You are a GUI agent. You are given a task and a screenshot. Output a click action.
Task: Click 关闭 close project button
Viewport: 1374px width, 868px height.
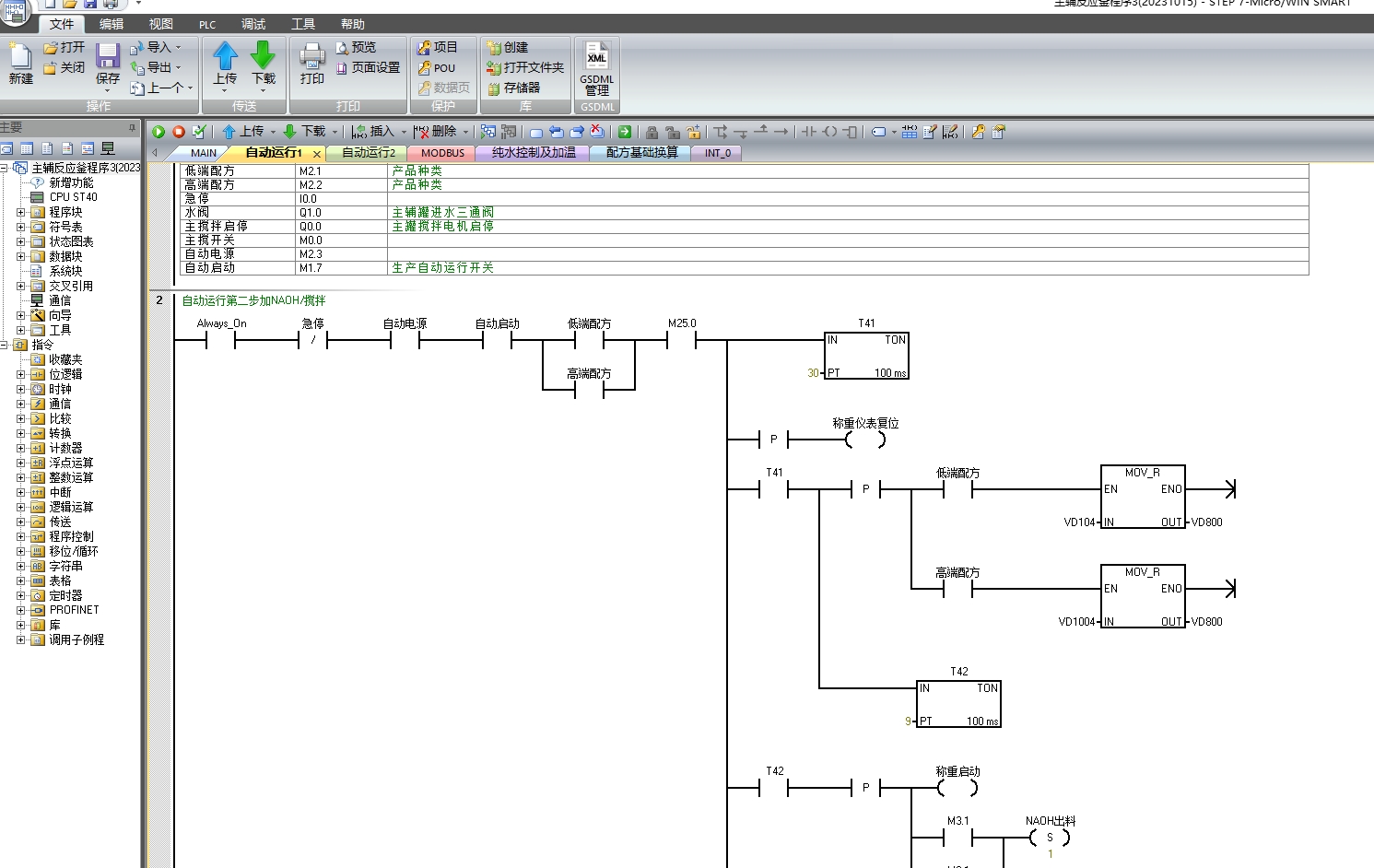64,67
